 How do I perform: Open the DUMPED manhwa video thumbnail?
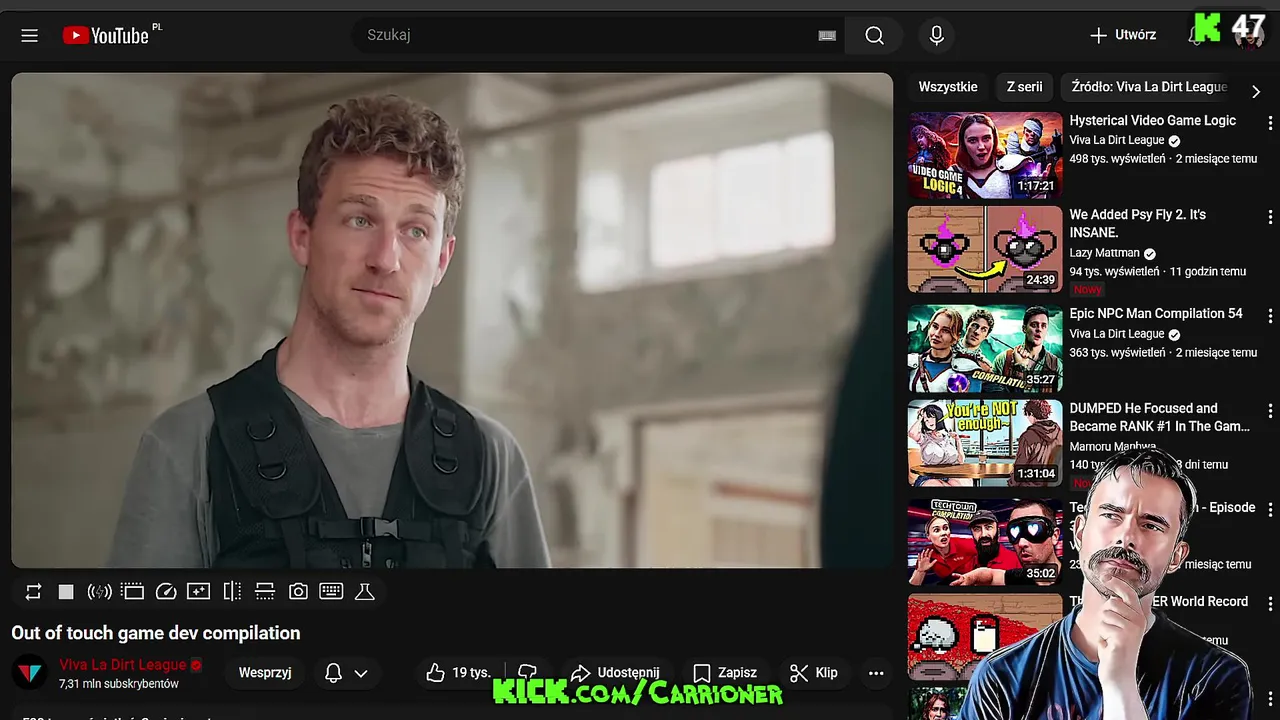tap(985, 443)
